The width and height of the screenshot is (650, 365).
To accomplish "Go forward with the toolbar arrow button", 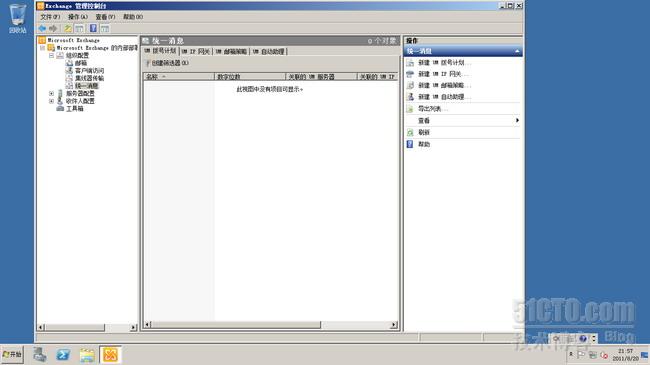I will point(53,28).
